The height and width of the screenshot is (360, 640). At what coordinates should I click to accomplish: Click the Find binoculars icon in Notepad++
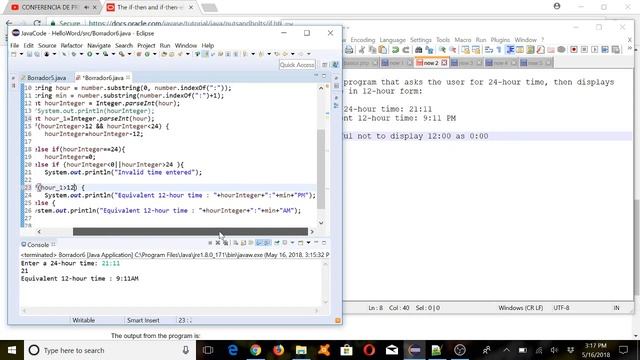[x=418, y=50]
